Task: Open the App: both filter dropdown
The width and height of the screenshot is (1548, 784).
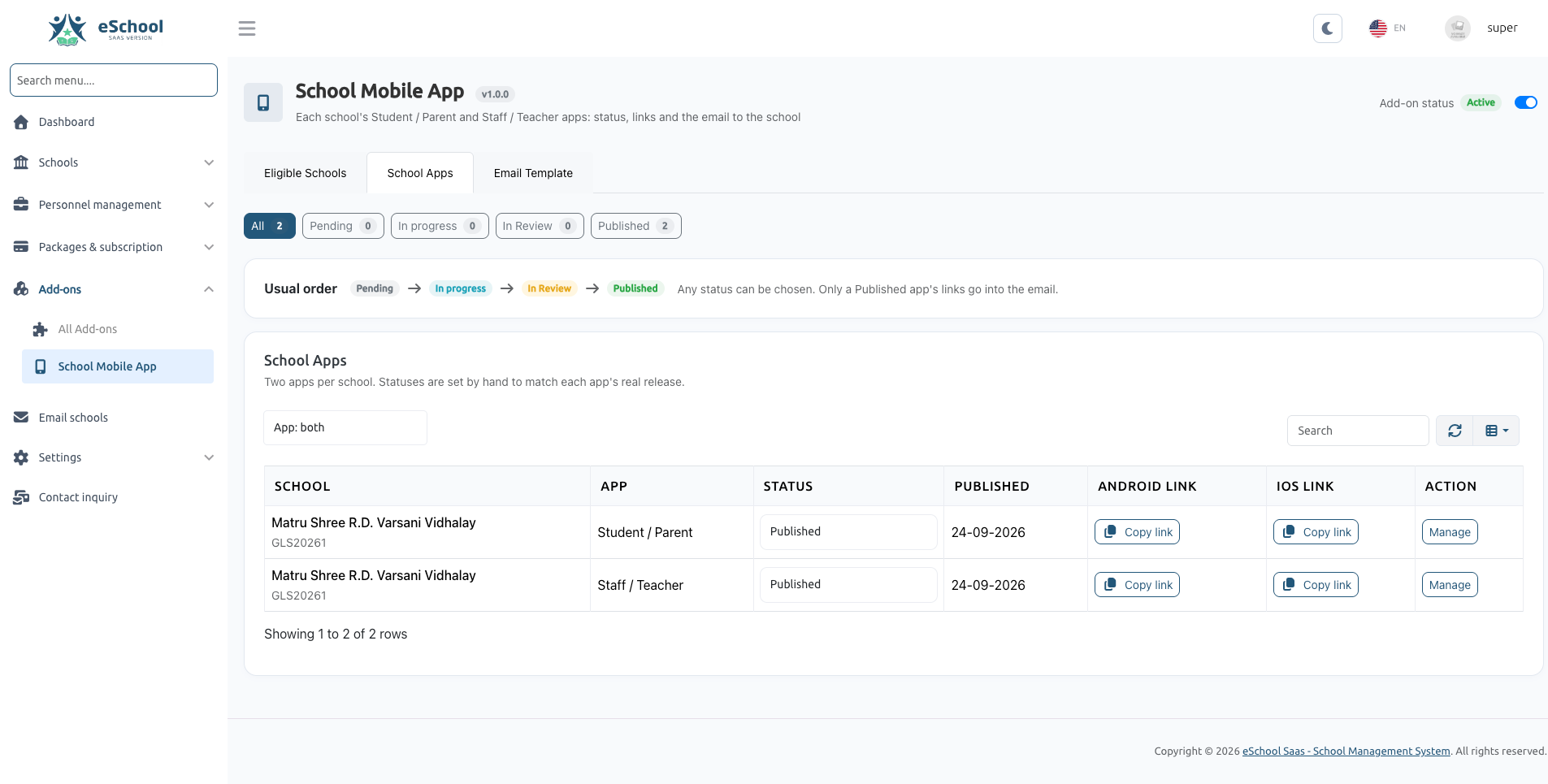Action: [345, 427]
